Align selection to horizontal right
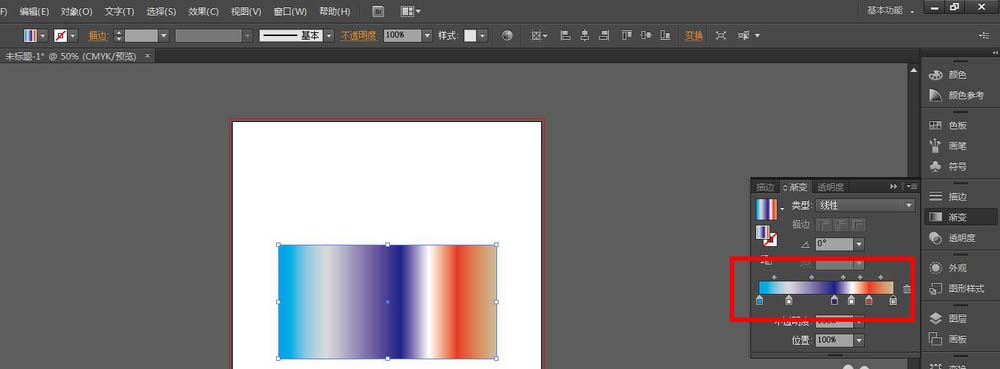Image resolution: width=1000 pixels, height=369 pixels. tap(603, 36)
